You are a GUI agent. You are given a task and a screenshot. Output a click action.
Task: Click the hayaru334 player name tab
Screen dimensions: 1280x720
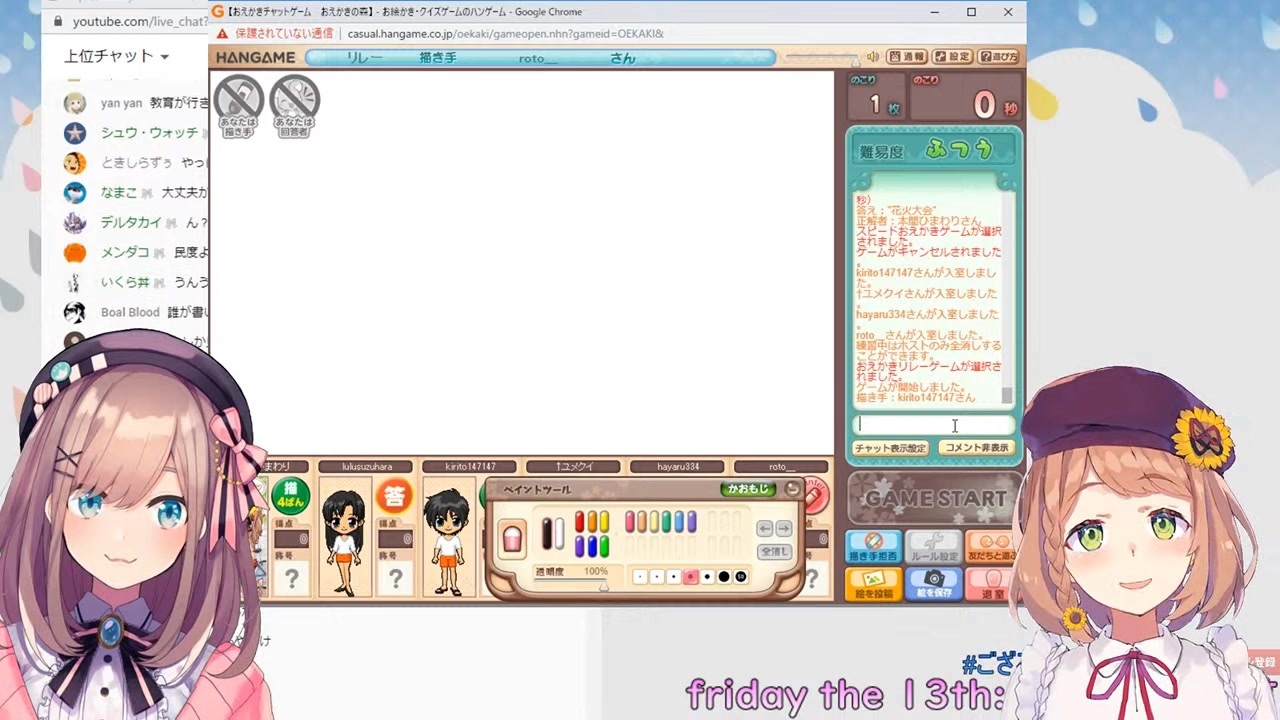pyautogui.click(x=678, y=466)
